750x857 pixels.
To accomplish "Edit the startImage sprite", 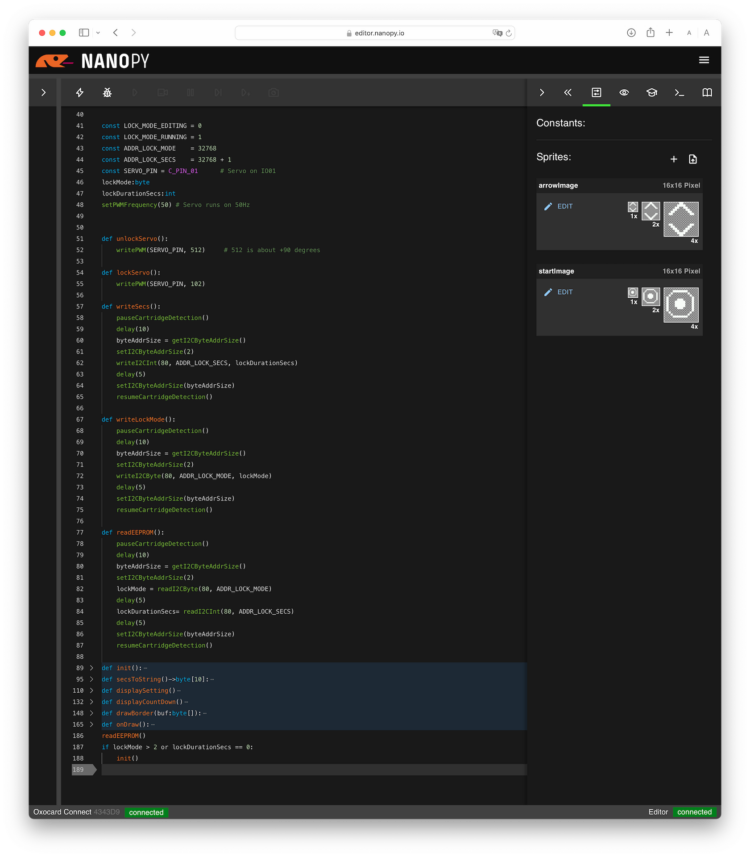I will click(558, 292).
